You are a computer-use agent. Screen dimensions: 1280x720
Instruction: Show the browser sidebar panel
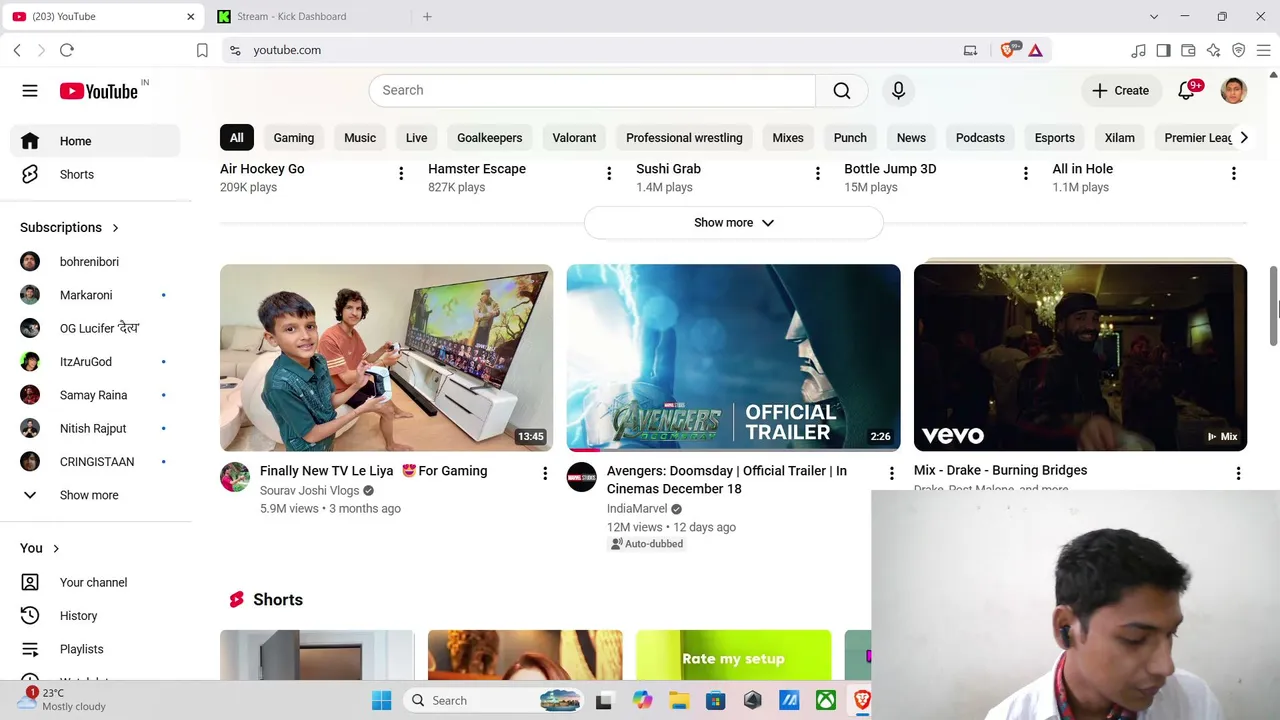point(1163,50)
